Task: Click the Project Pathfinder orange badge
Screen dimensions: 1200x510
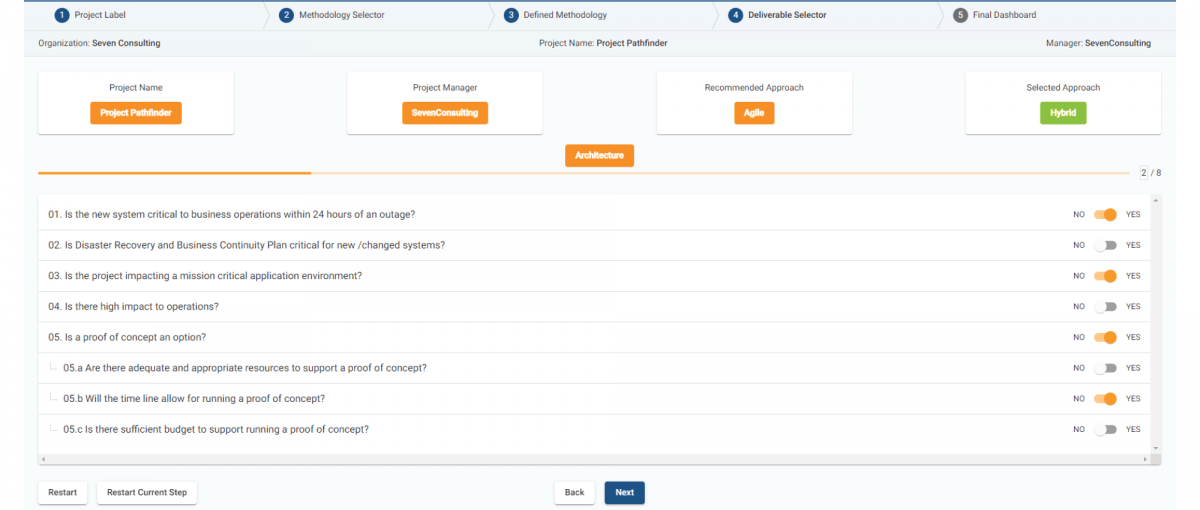Action: click(136, 113)
